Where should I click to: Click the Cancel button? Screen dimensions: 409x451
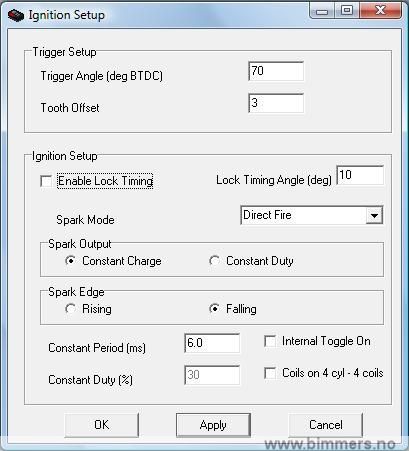click(x=326, y=425)
